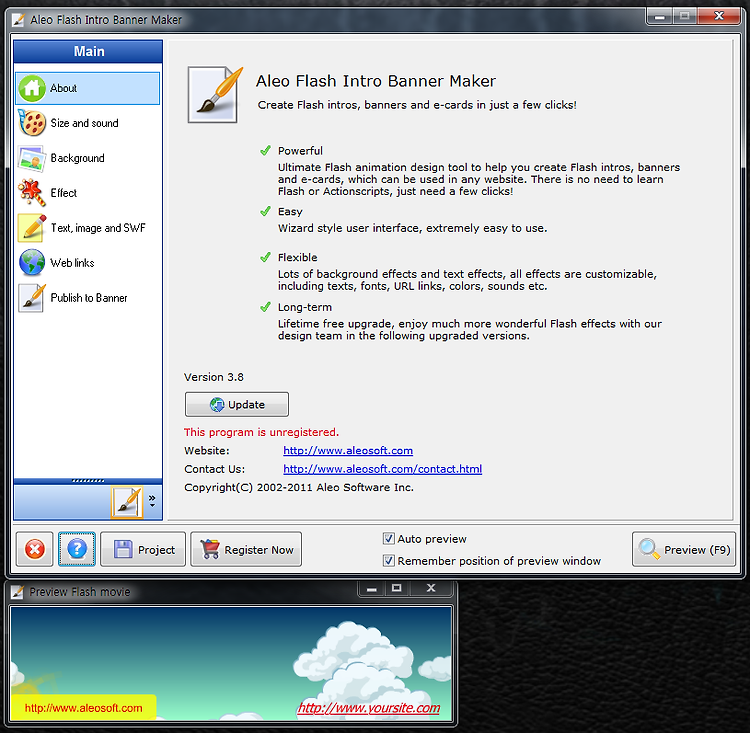This screenshot has height=733, width=750.
Task: Expand sidebar footer chevron menu
Action: click(152, 501)
